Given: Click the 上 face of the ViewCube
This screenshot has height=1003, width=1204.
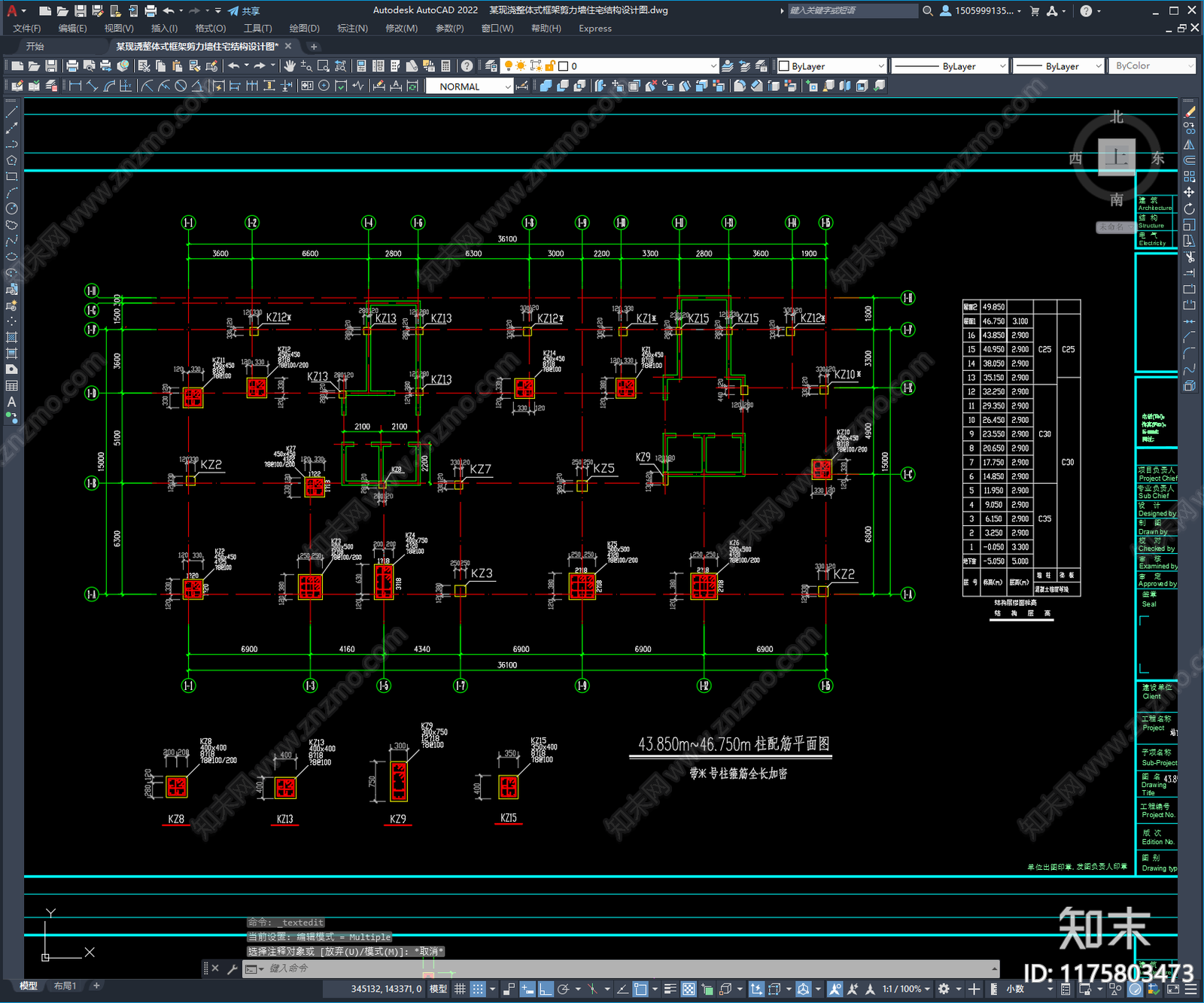Looking at the screenshot, I should point(1117,158).
